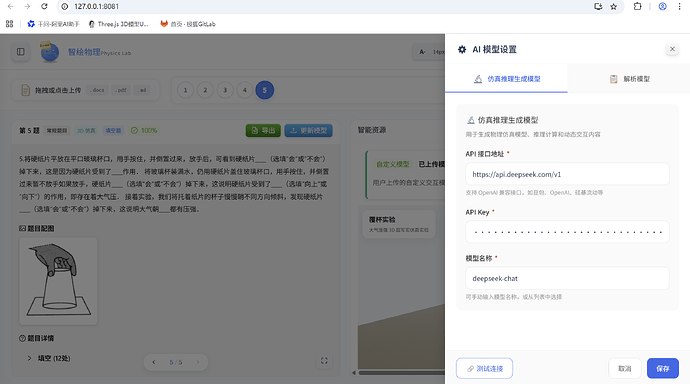
Task: Select question page 2
Action: pyautogui.click(x=205, y=90)
